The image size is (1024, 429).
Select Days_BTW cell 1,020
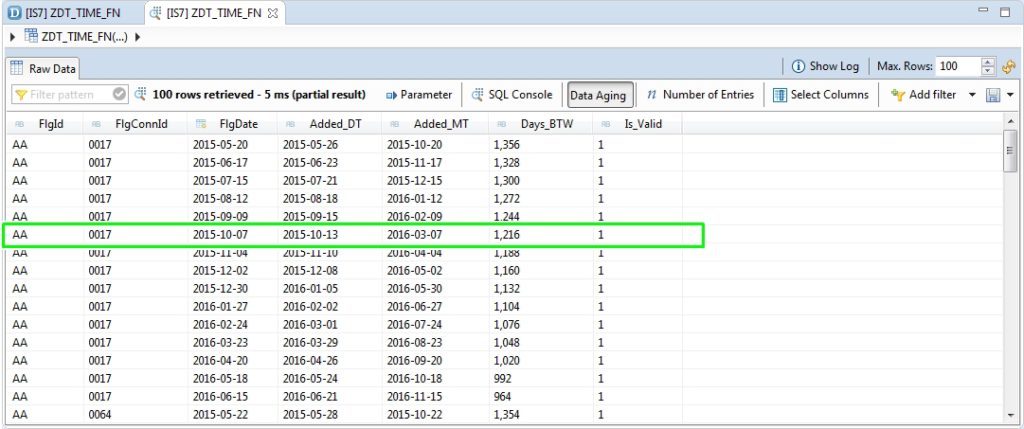506,360
